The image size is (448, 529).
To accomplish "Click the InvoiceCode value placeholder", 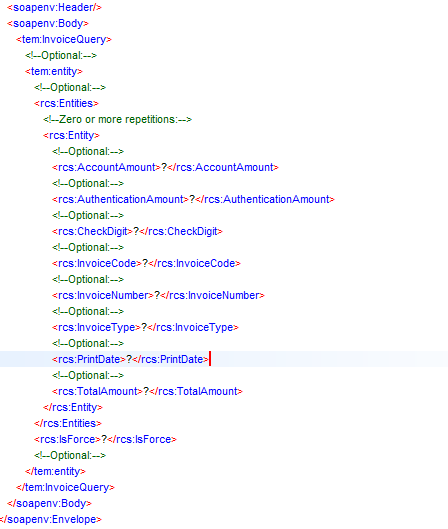I will tap(145, 263).
